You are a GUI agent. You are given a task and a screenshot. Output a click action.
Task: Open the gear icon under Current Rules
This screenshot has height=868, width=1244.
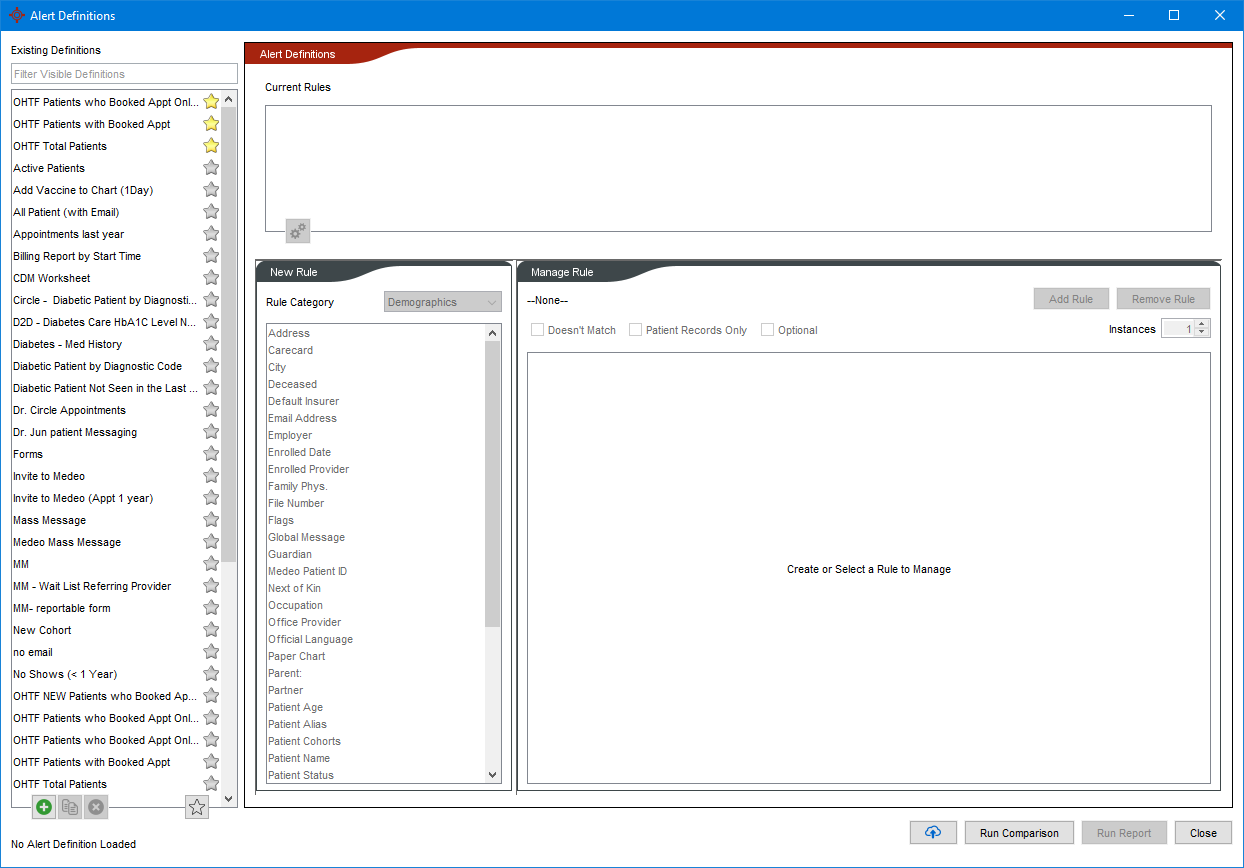click(297, 230)
